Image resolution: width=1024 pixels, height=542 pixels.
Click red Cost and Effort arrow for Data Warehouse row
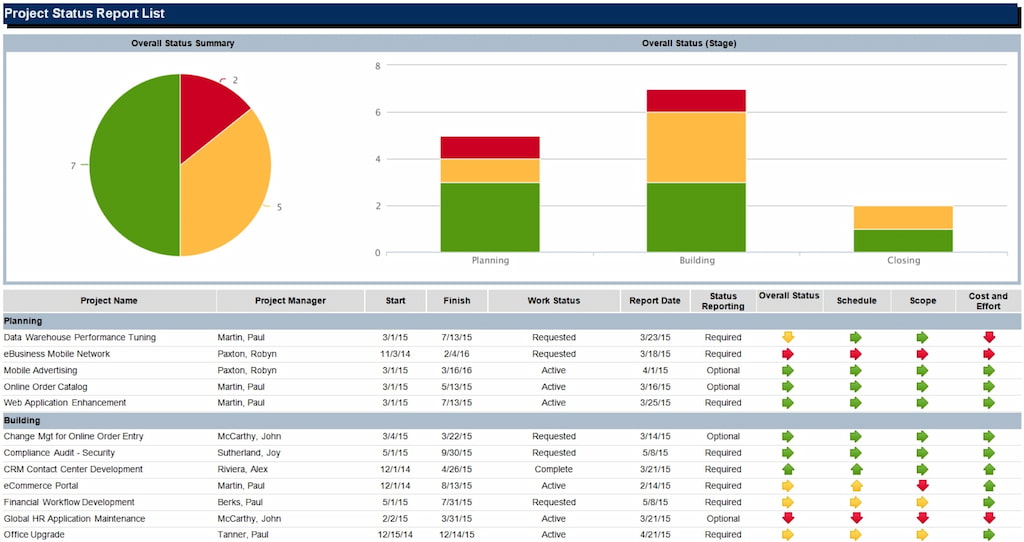pyautogui.click(x=989, y=337)
